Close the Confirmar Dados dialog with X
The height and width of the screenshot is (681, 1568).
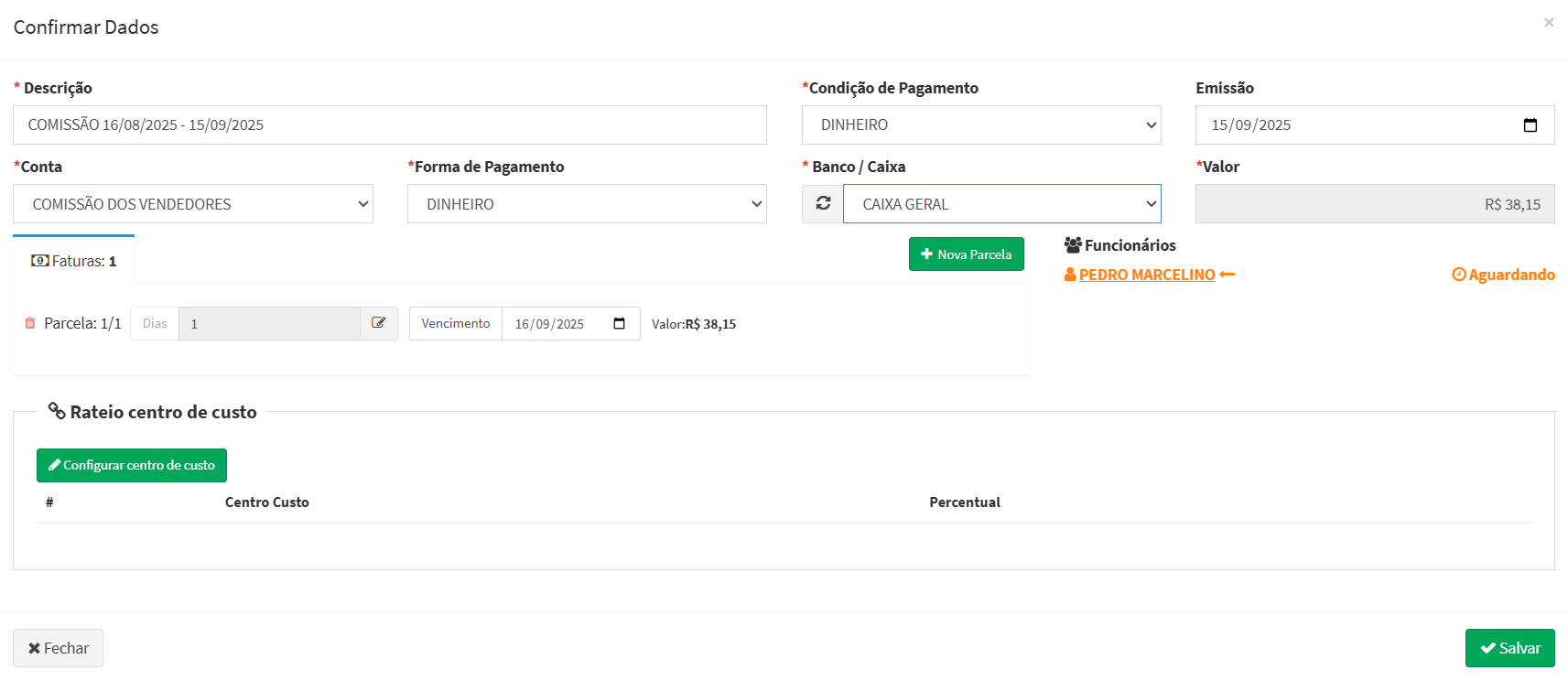[x=1548, y=23]
